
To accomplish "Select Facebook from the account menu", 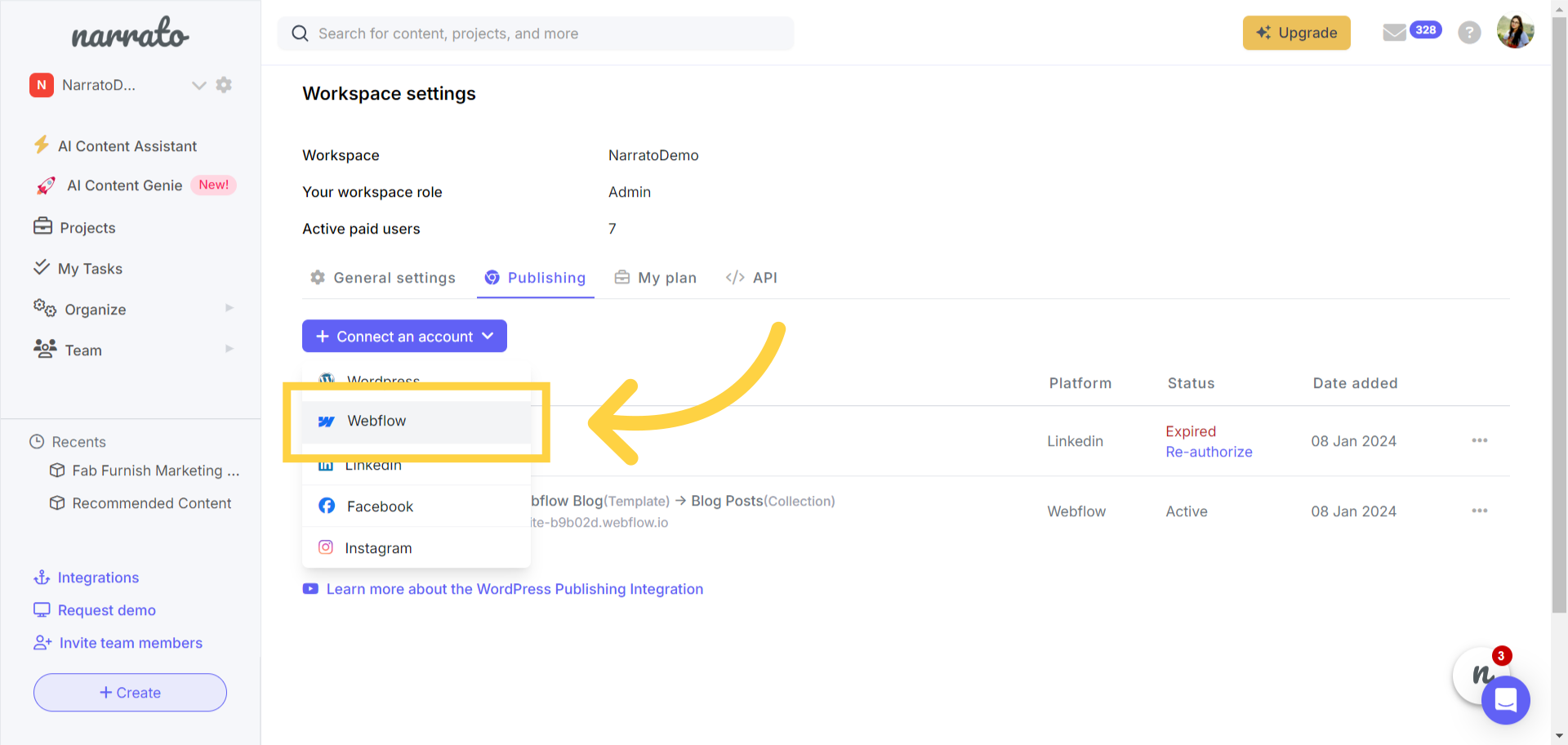I will (416, 506).
